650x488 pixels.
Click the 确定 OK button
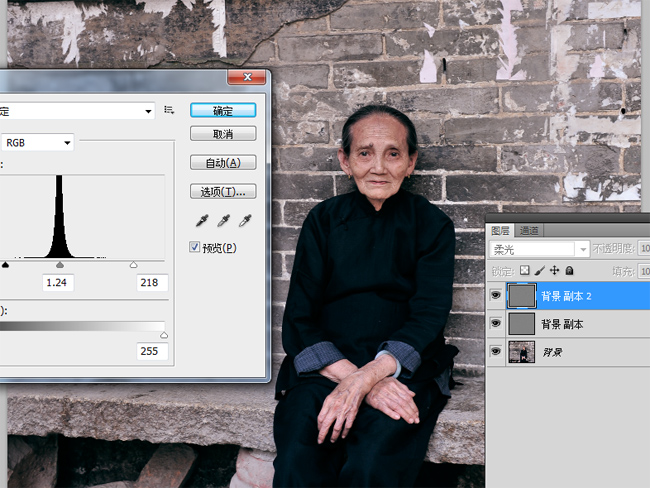click(x=222, y=110)
